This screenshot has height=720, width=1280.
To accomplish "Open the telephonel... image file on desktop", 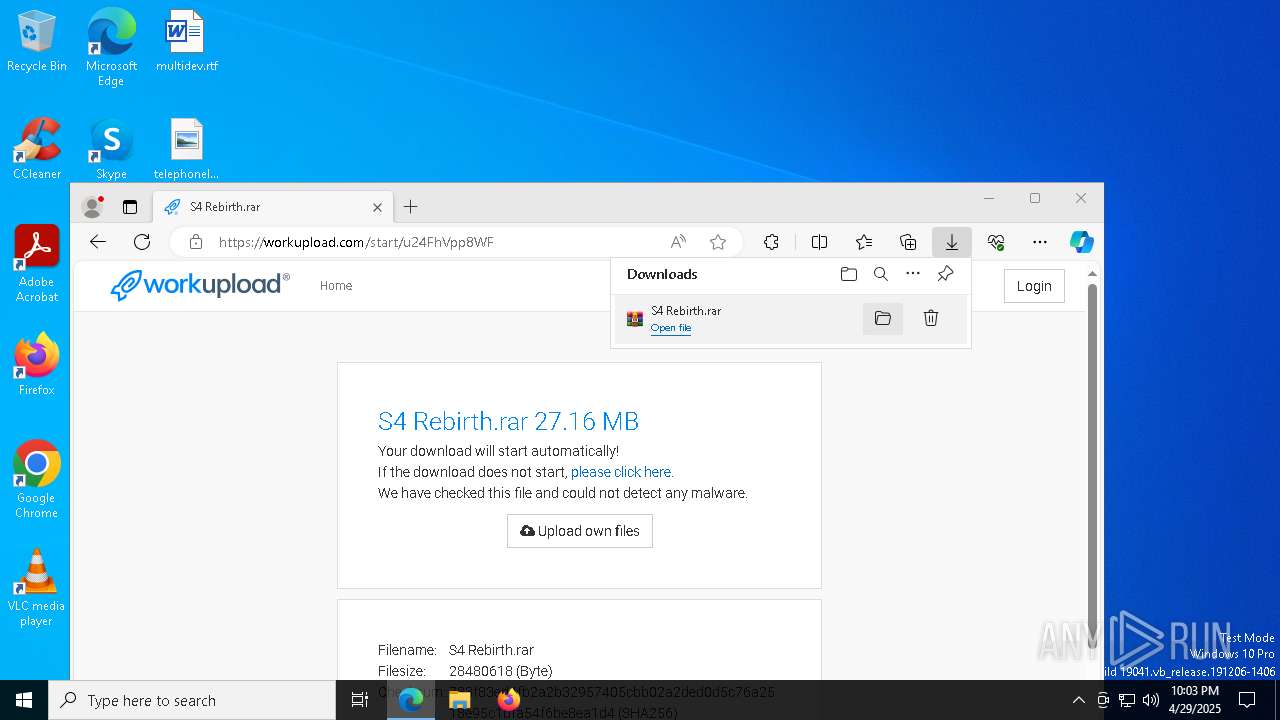I will (186, 149).
